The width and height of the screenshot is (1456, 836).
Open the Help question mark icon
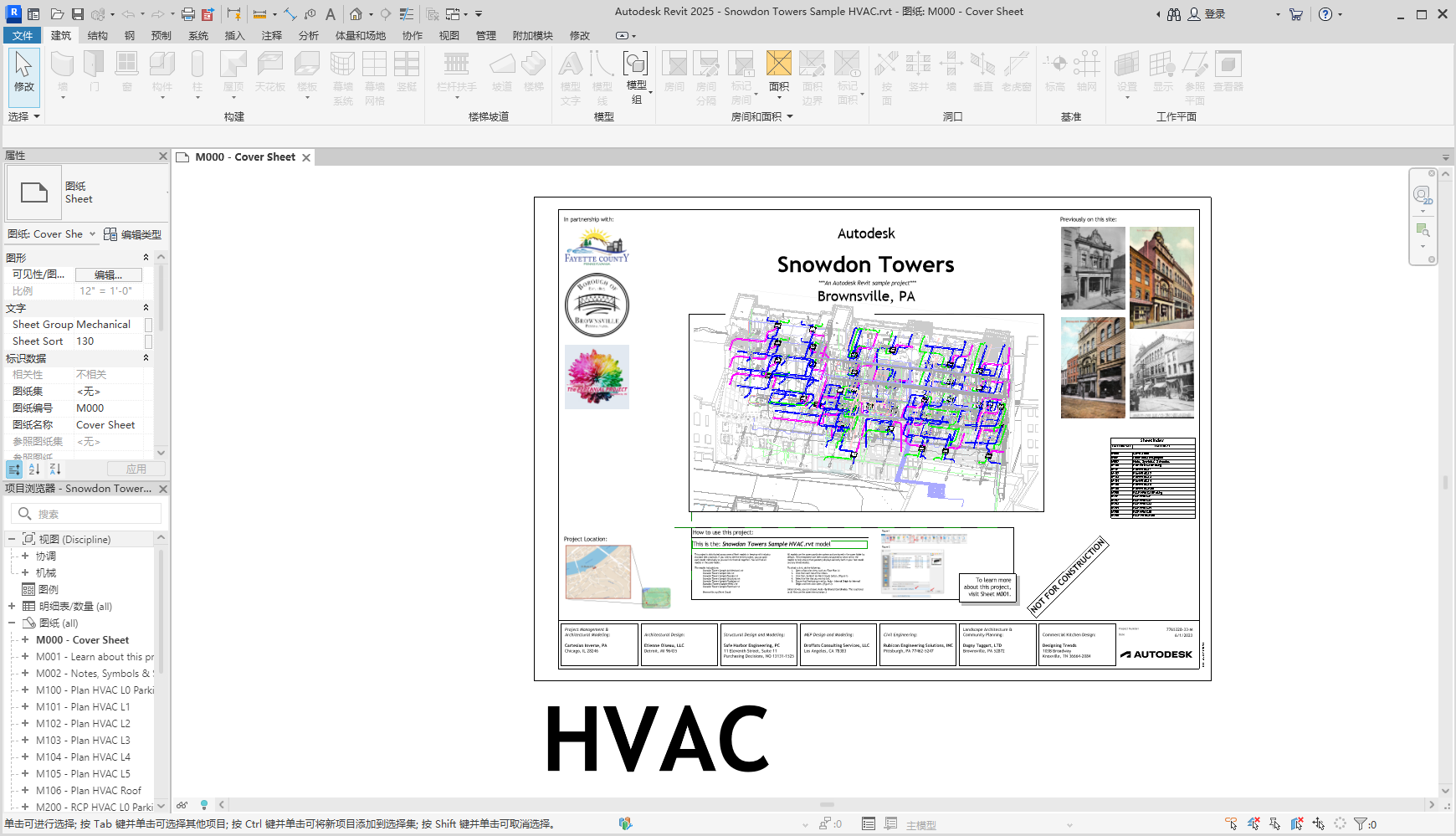tap(1325, 14)
